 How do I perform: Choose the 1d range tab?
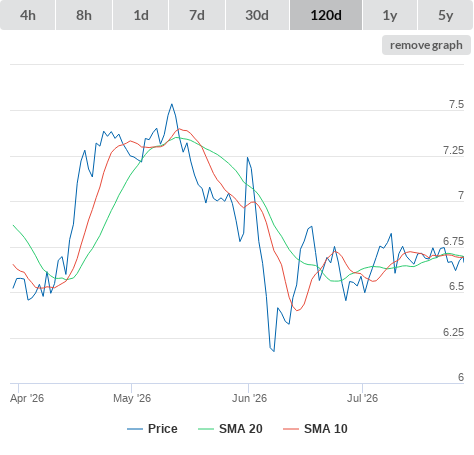coord(141,15)
